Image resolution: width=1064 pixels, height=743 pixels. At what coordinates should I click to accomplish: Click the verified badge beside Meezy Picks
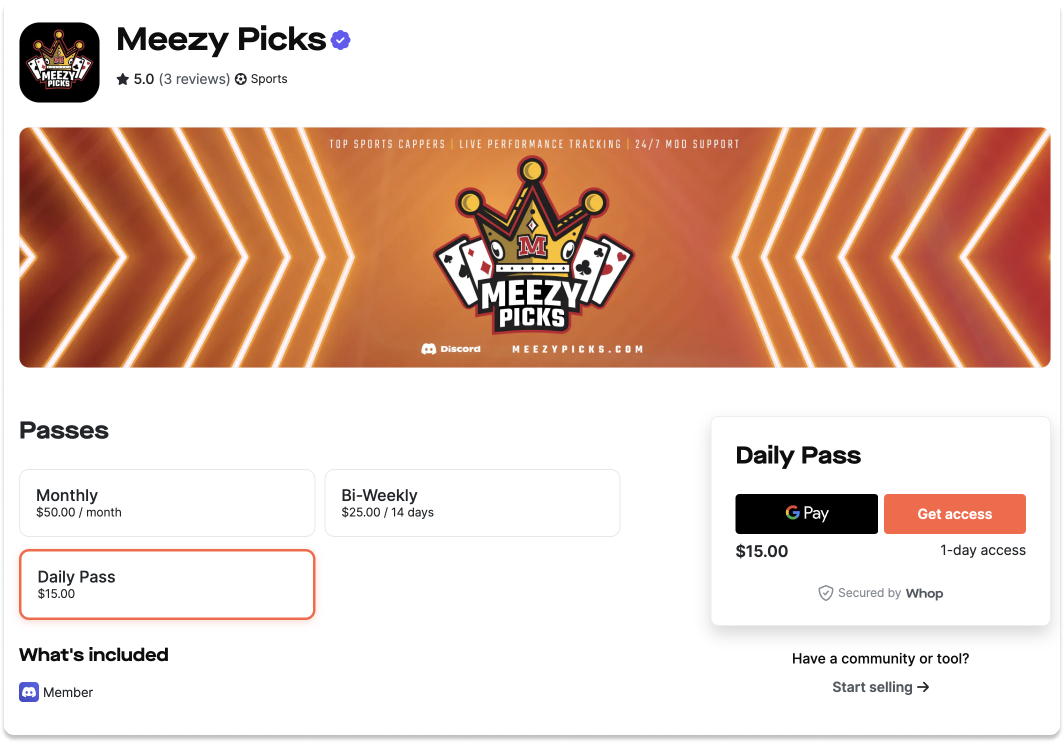(x=340, y=40)
